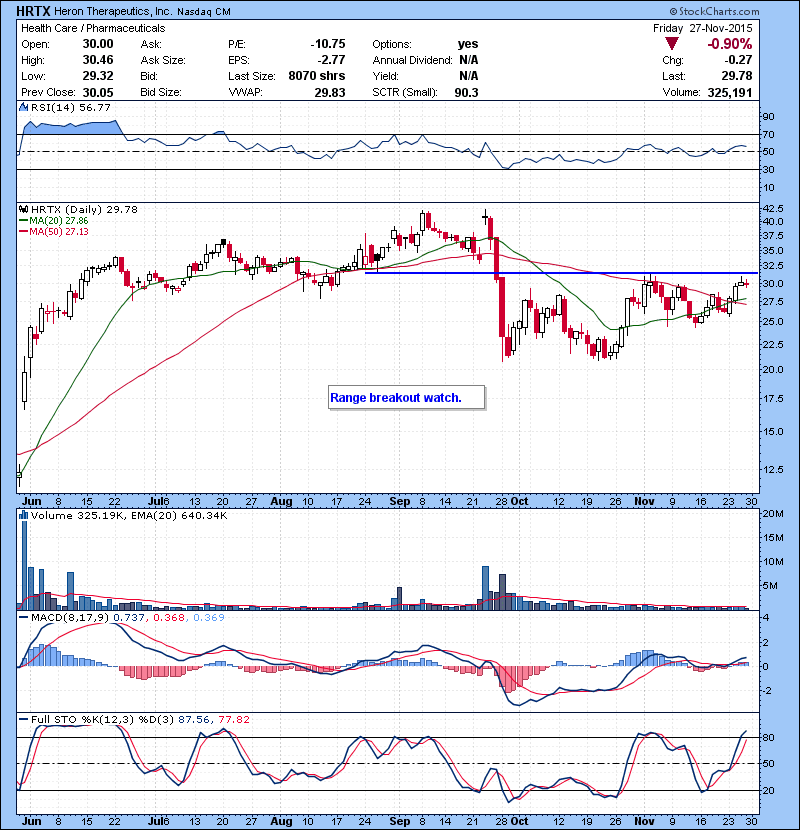
Task: Click the Health Care / Pharmaceuticals sector text
Action: click(x=93, y=28)
